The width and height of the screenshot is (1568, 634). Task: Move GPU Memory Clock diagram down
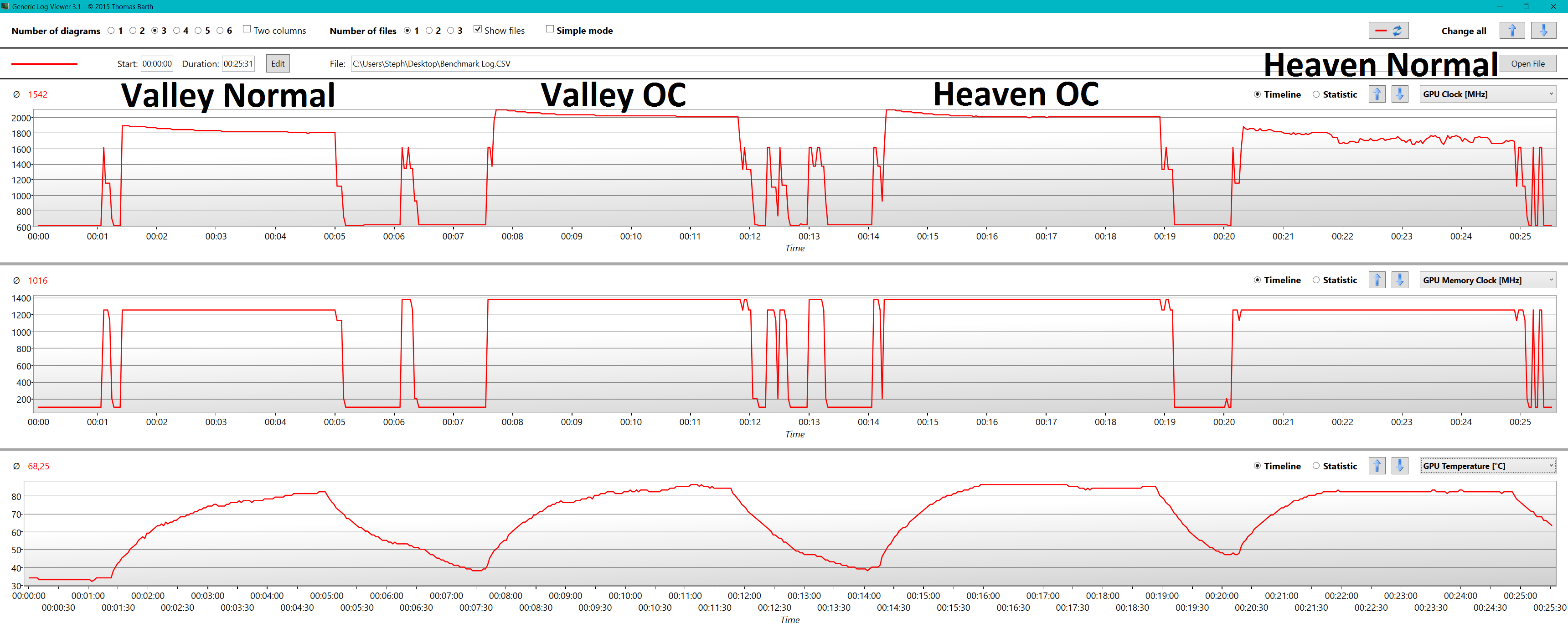(1400, 280)
